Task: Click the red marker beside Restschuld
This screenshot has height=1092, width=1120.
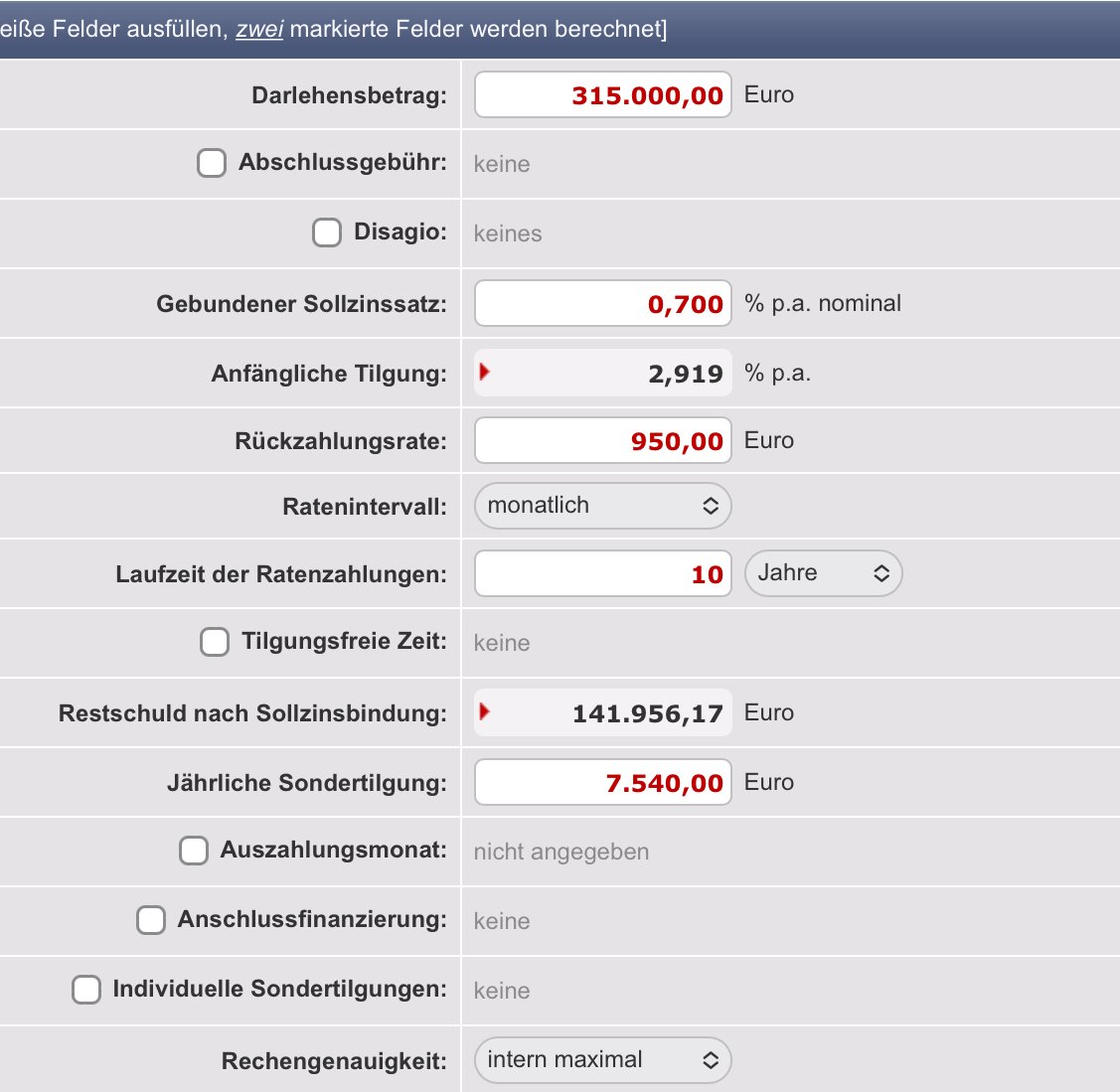Action: (x=484, y=711)
